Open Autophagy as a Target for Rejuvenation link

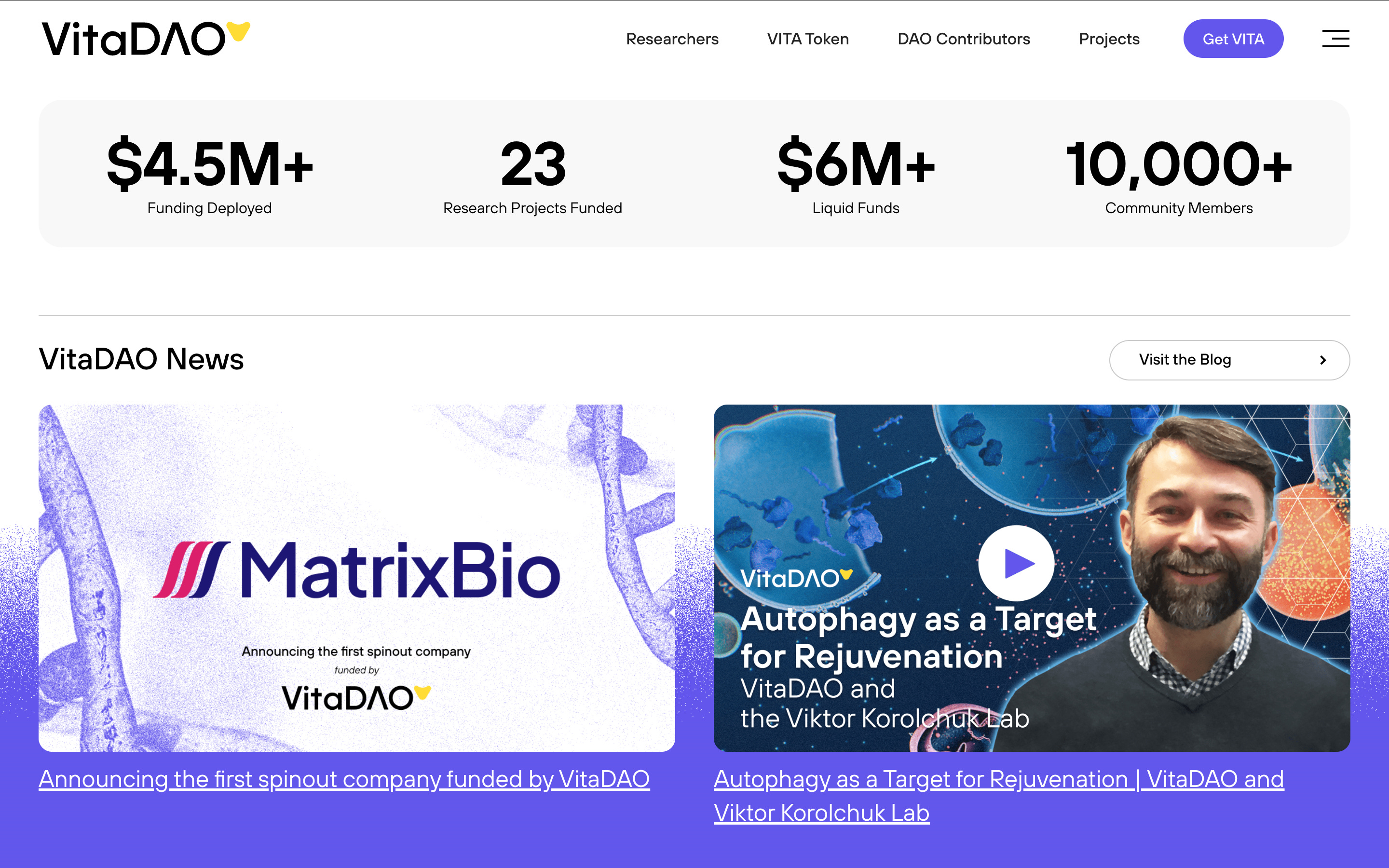coord(999,796)
